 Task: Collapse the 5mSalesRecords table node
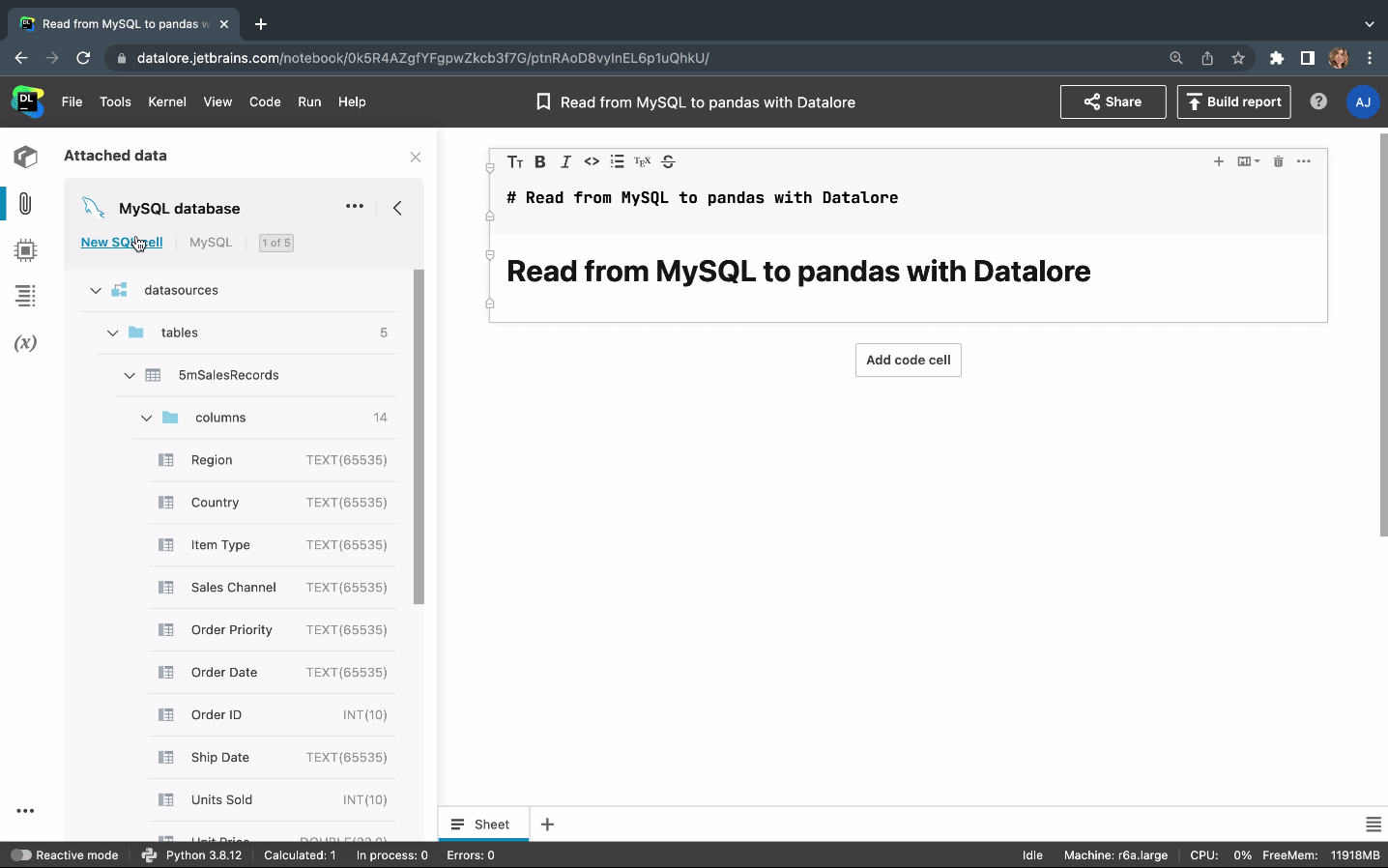click(x=130, y=375)
